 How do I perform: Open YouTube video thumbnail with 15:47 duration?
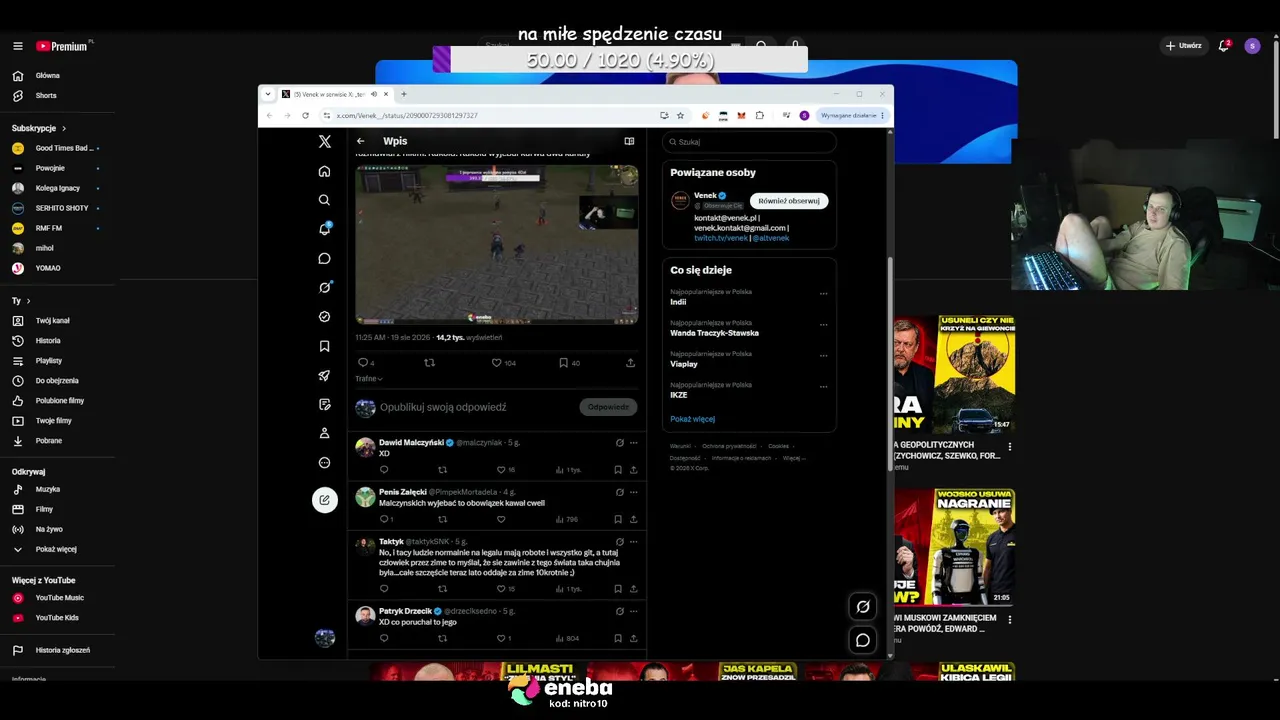954,374
